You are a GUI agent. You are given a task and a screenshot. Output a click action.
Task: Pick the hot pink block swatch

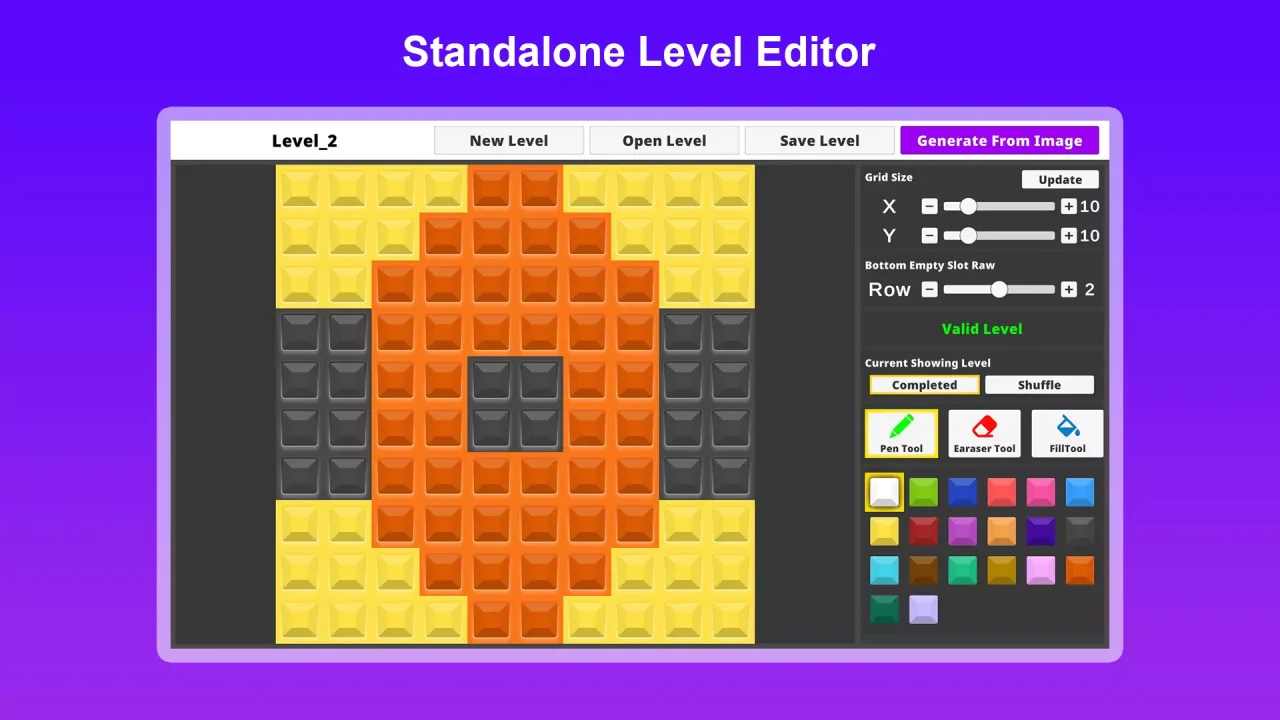1040,492
